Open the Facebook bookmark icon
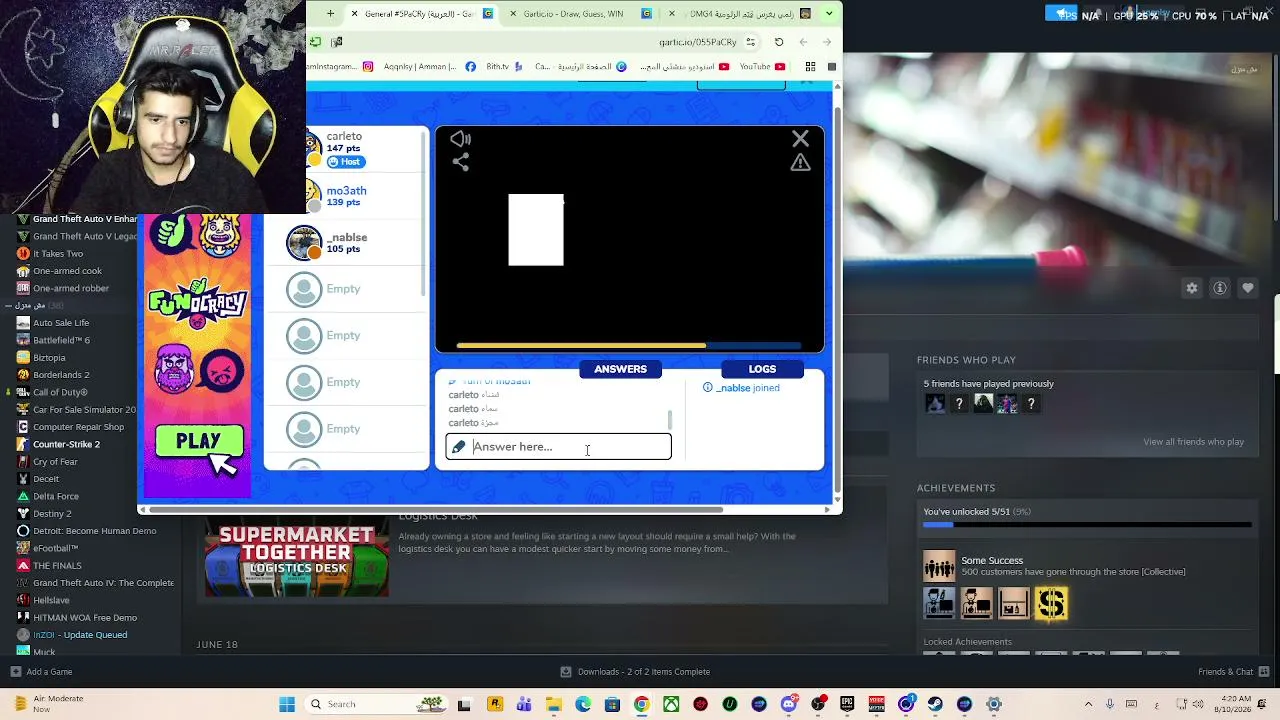The image size is (1280, 720). tap(471, 67)
